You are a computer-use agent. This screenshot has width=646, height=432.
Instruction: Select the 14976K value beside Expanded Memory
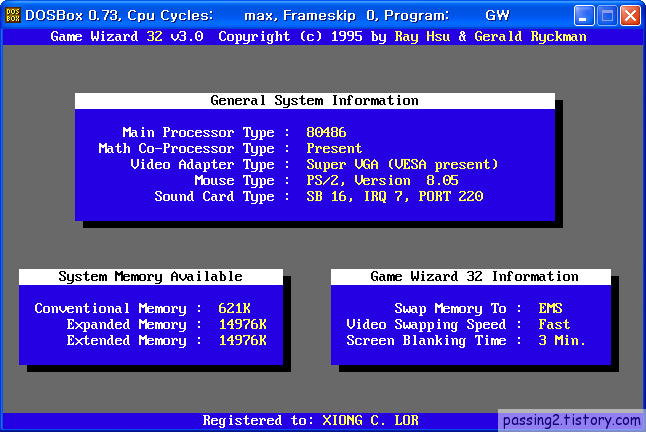(x=243, y=325)
